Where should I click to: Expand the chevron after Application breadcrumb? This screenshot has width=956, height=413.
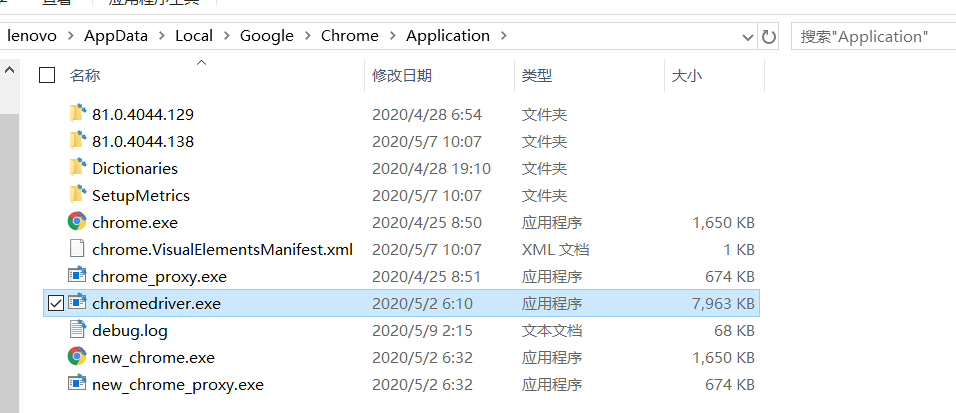coord(503,36)
